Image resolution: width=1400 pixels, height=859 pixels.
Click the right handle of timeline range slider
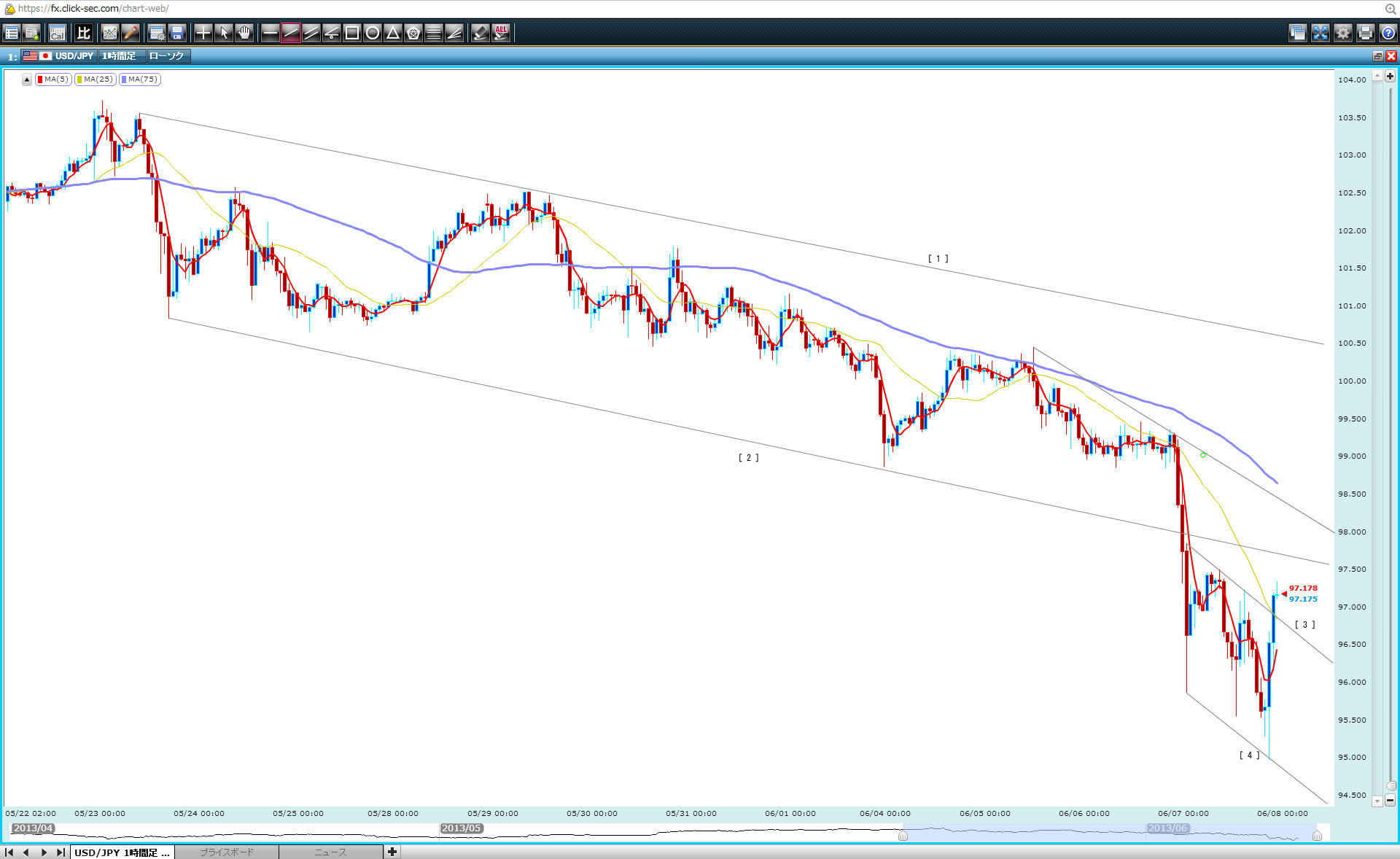pyautogui.click(x=1317, y=836)
